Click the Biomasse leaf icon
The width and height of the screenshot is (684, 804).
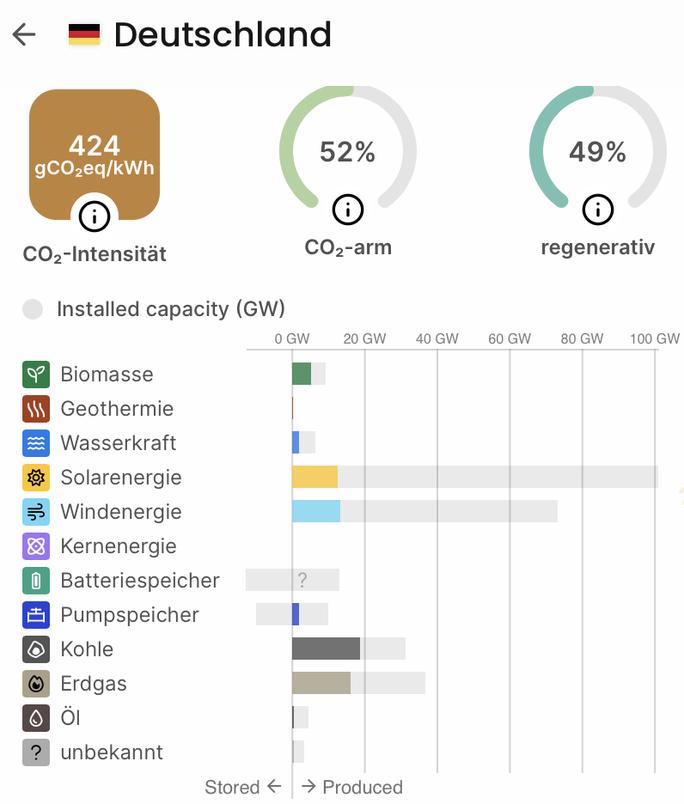(36, 375)
